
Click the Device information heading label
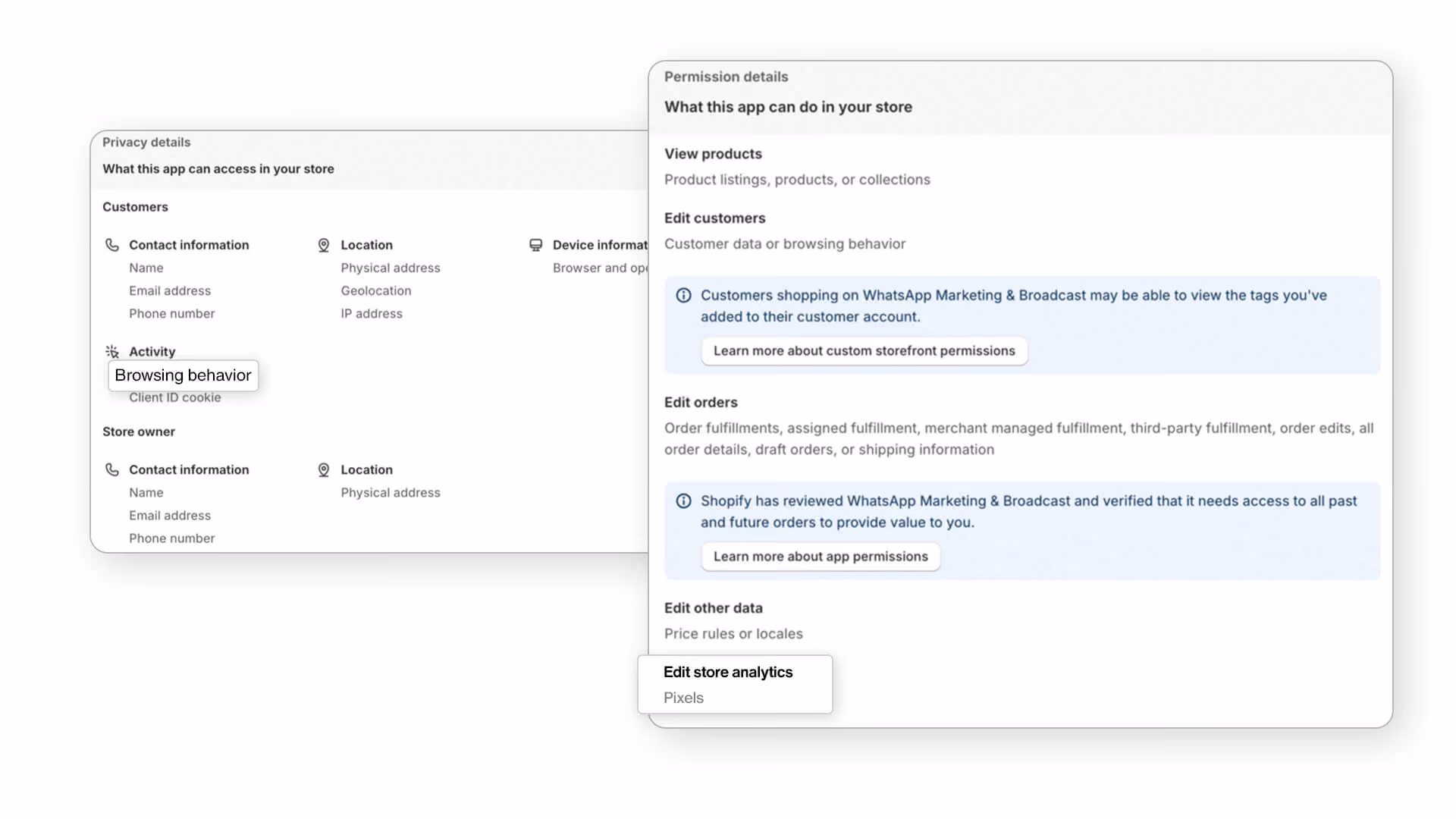point(600,245)
